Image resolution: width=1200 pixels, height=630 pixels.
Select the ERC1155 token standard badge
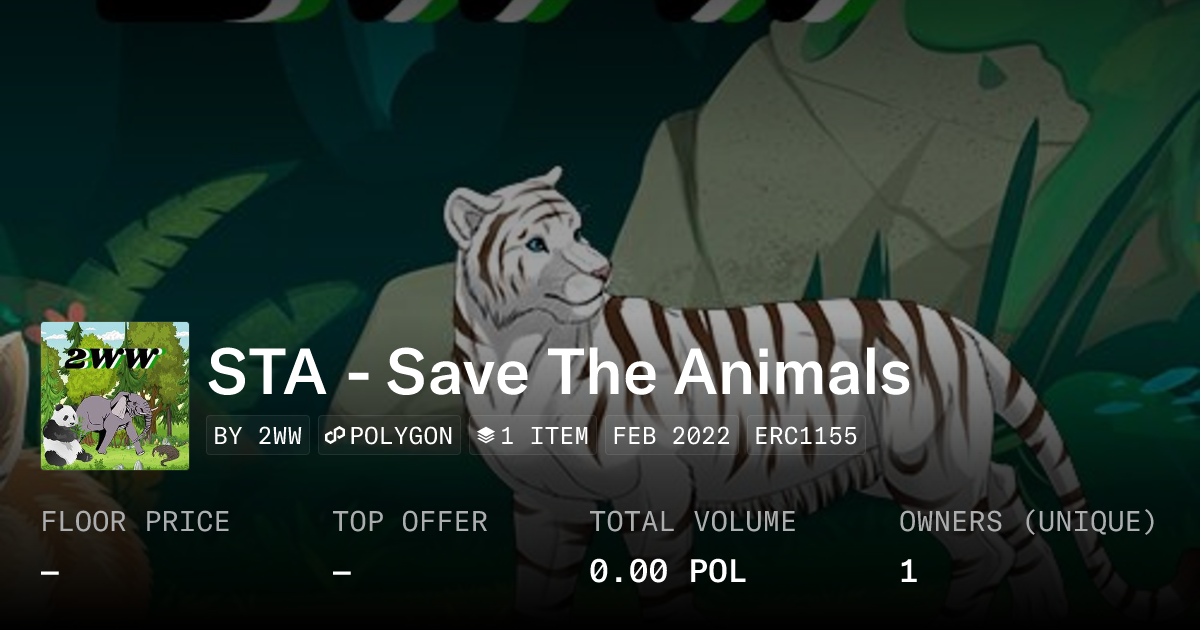(806, 436)
